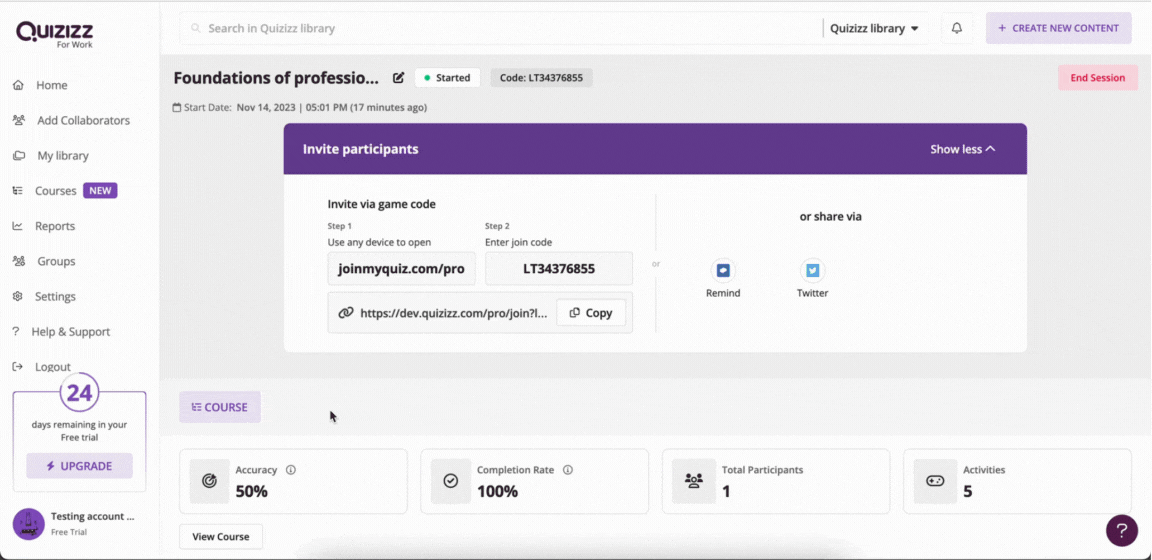The image size is (1152, 560).
Task: Click the UPGRADE button
Action: 79,466
